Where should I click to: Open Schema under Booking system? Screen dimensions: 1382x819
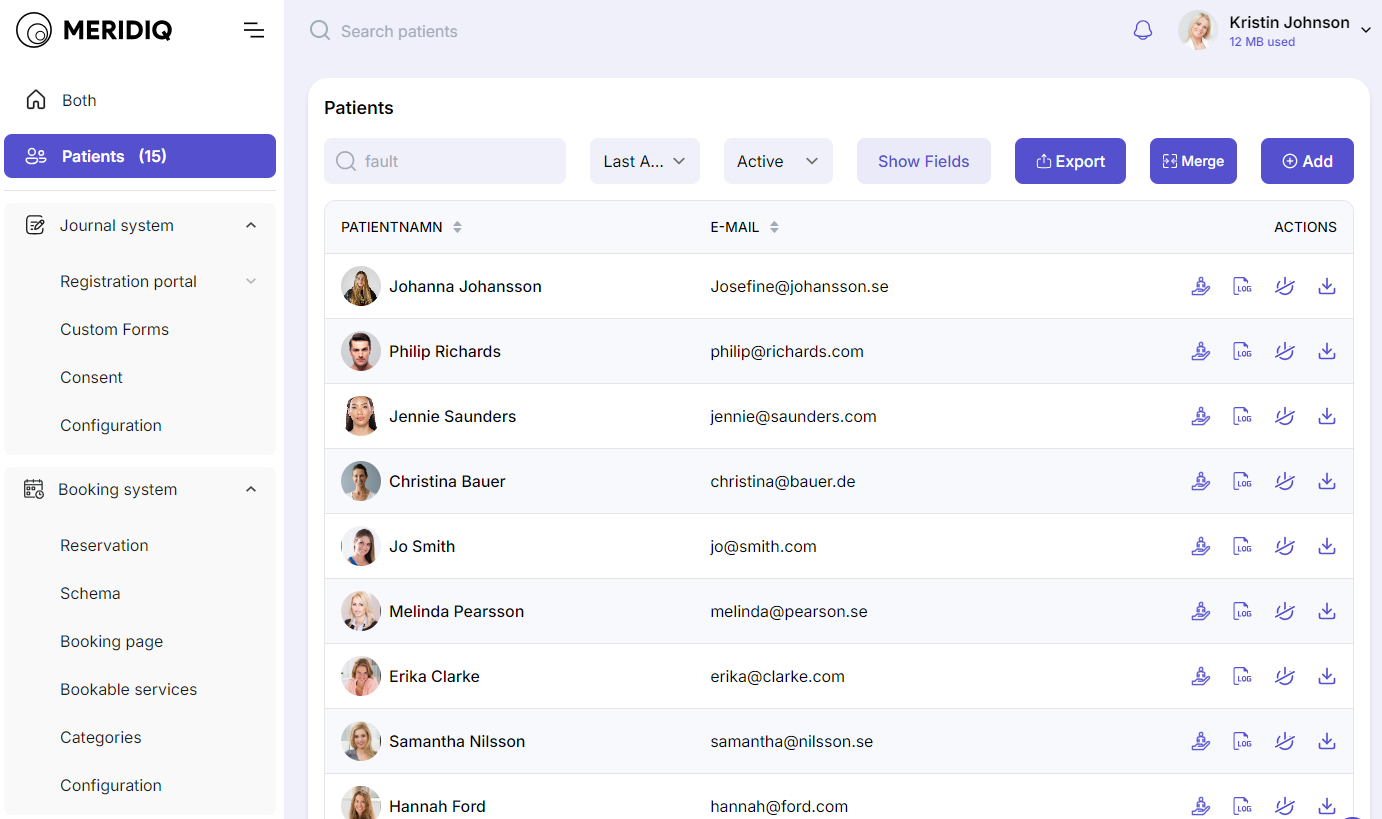[x=90, y=593]
